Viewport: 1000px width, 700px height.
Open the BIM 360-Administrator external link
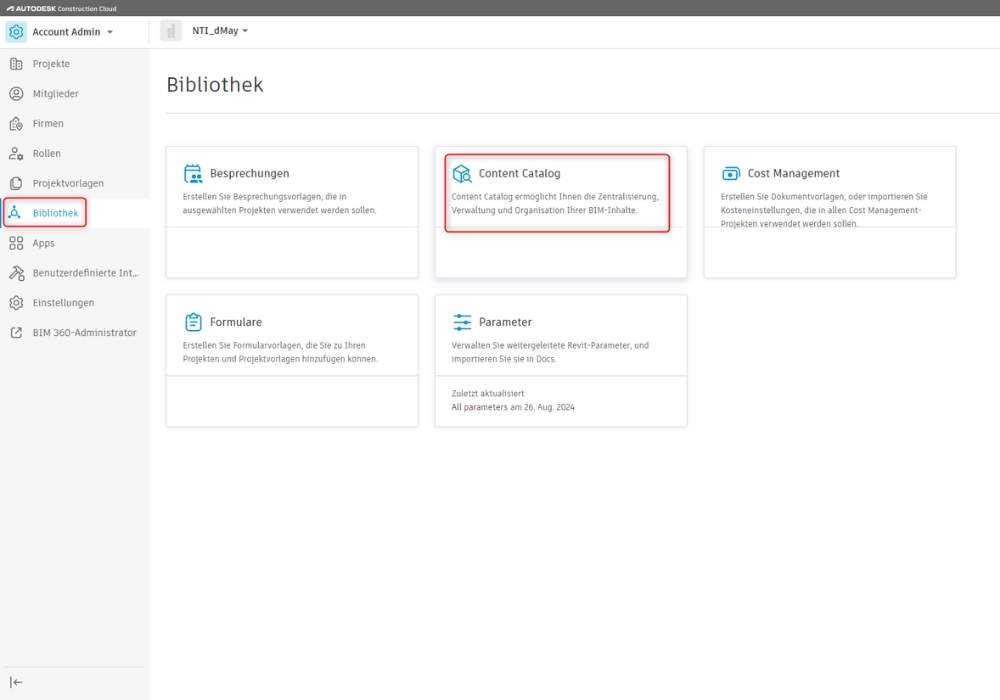[84, 333]
